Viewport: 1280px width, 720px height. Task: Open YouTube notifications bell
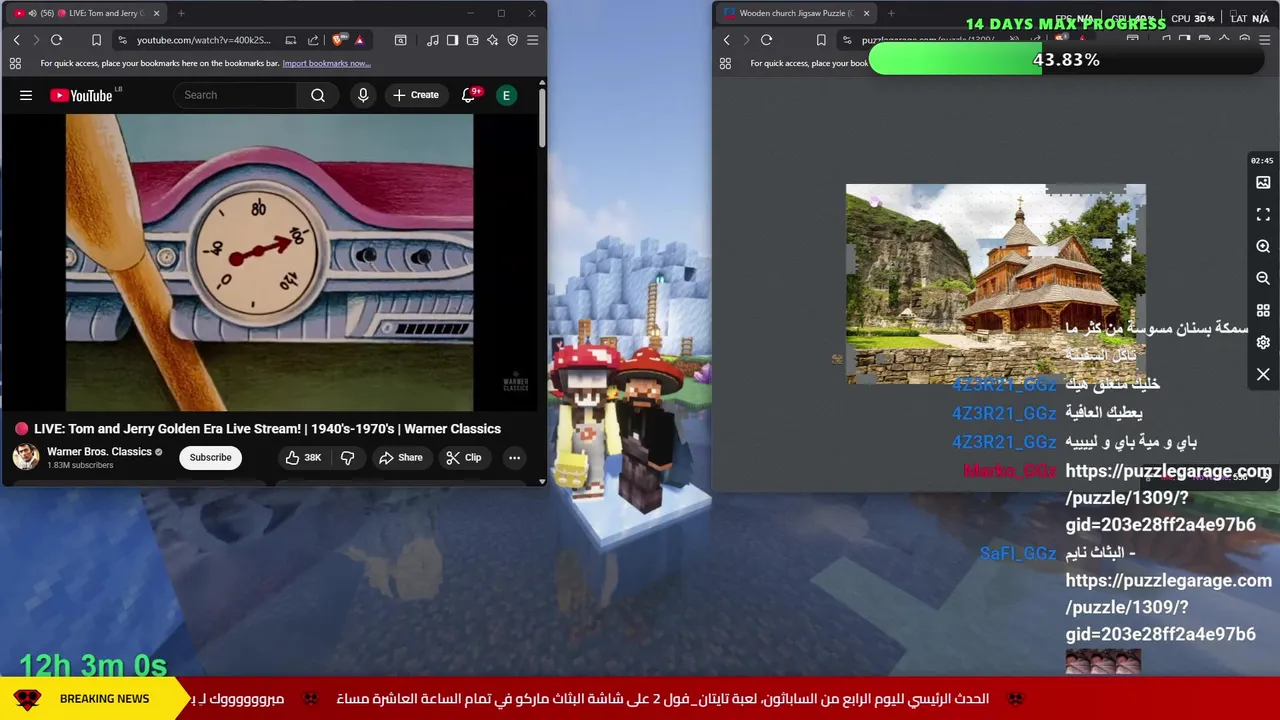point(468,95)
